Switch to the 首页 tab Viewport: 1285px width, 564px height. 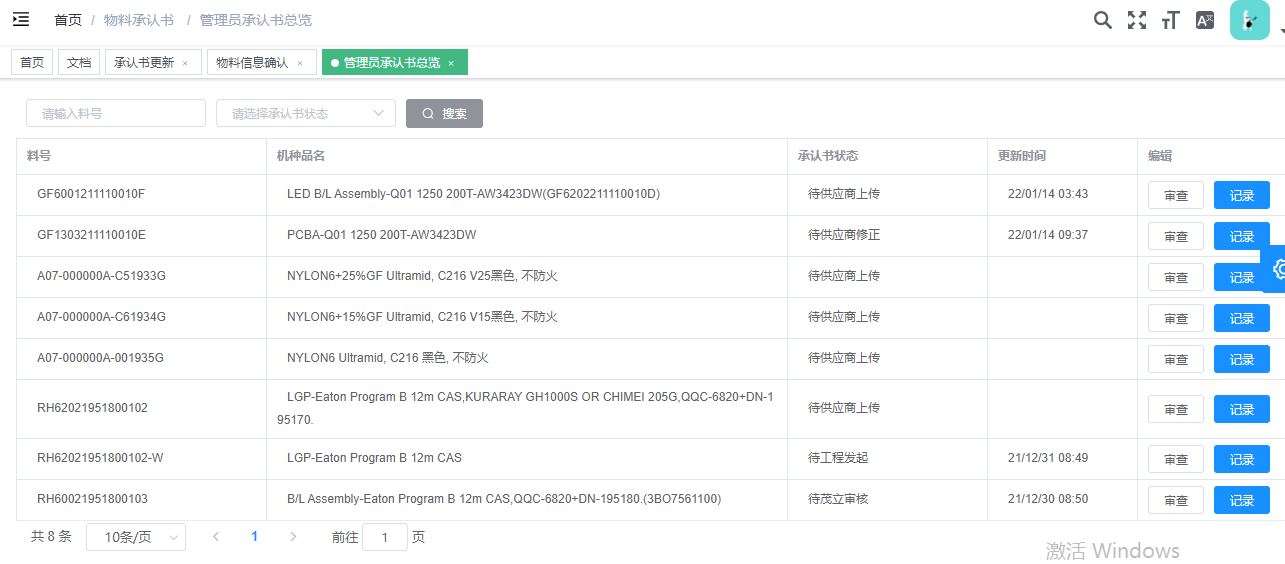(x=32, y=63)
